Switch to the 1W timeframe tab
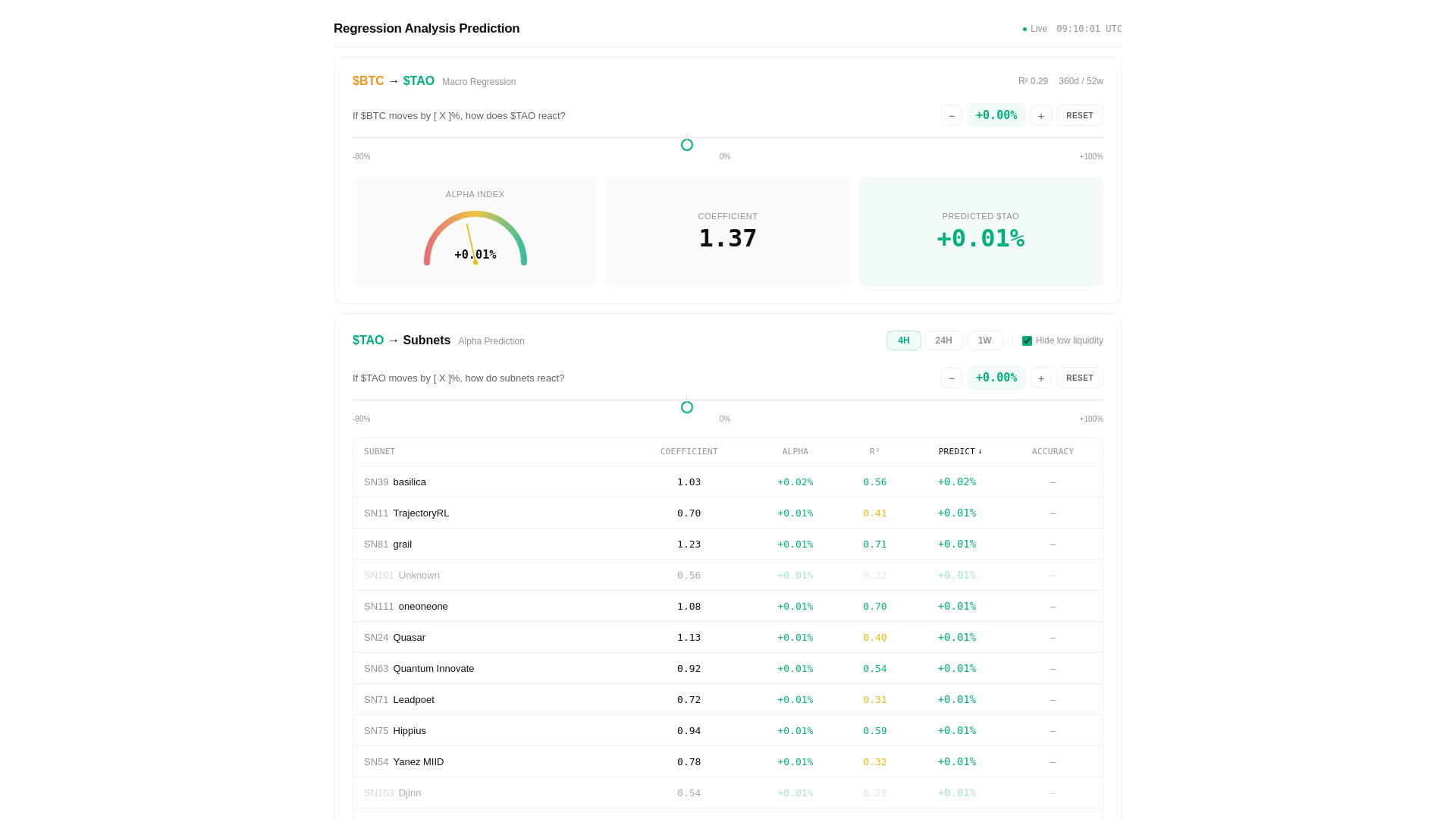 (x=984, y=340)
